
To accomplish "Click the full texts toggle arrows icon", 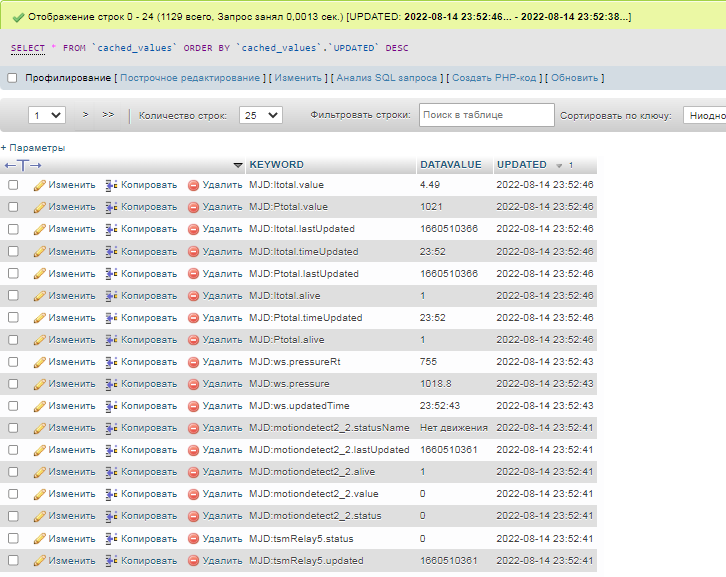I will coord(23,165).
